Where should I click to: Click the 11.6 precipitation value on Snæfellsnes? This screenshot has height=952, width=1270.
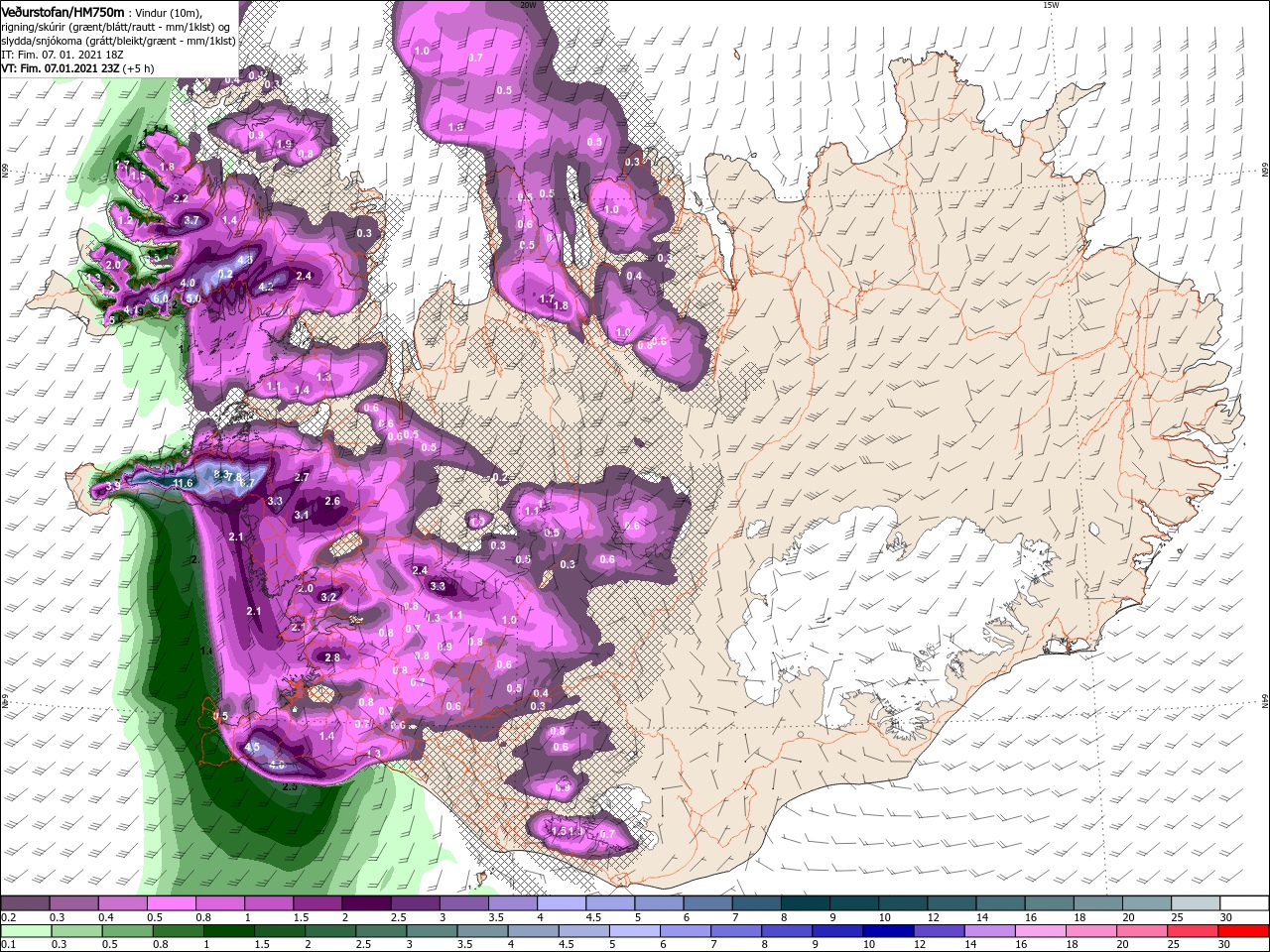coord(184,483)
